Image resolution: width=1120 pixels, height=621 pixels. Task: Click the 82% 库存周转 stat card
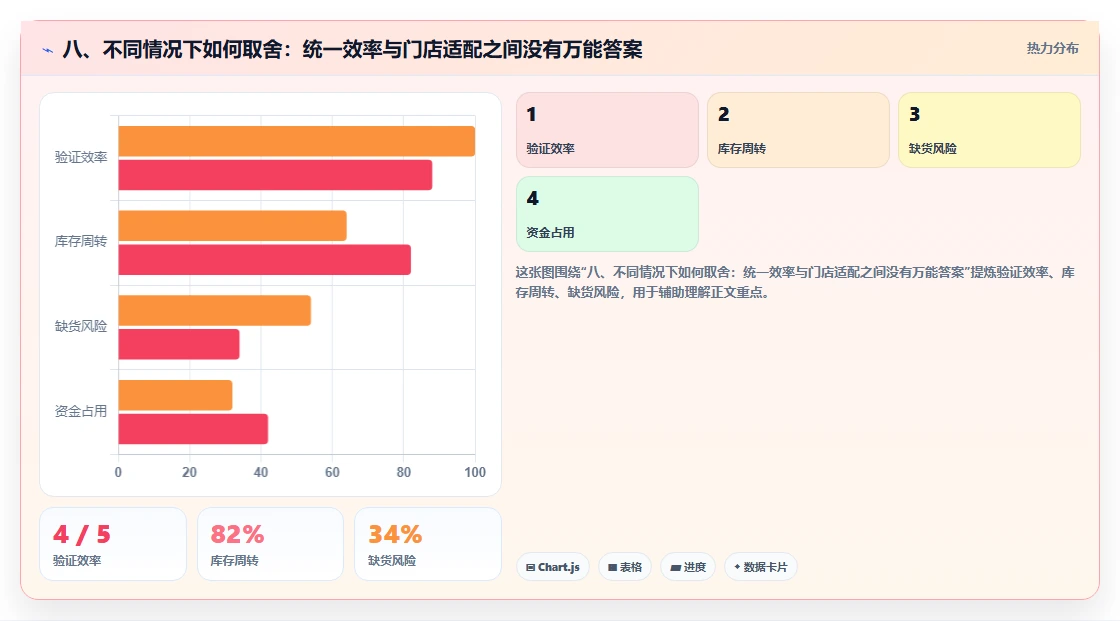[270, 544]
